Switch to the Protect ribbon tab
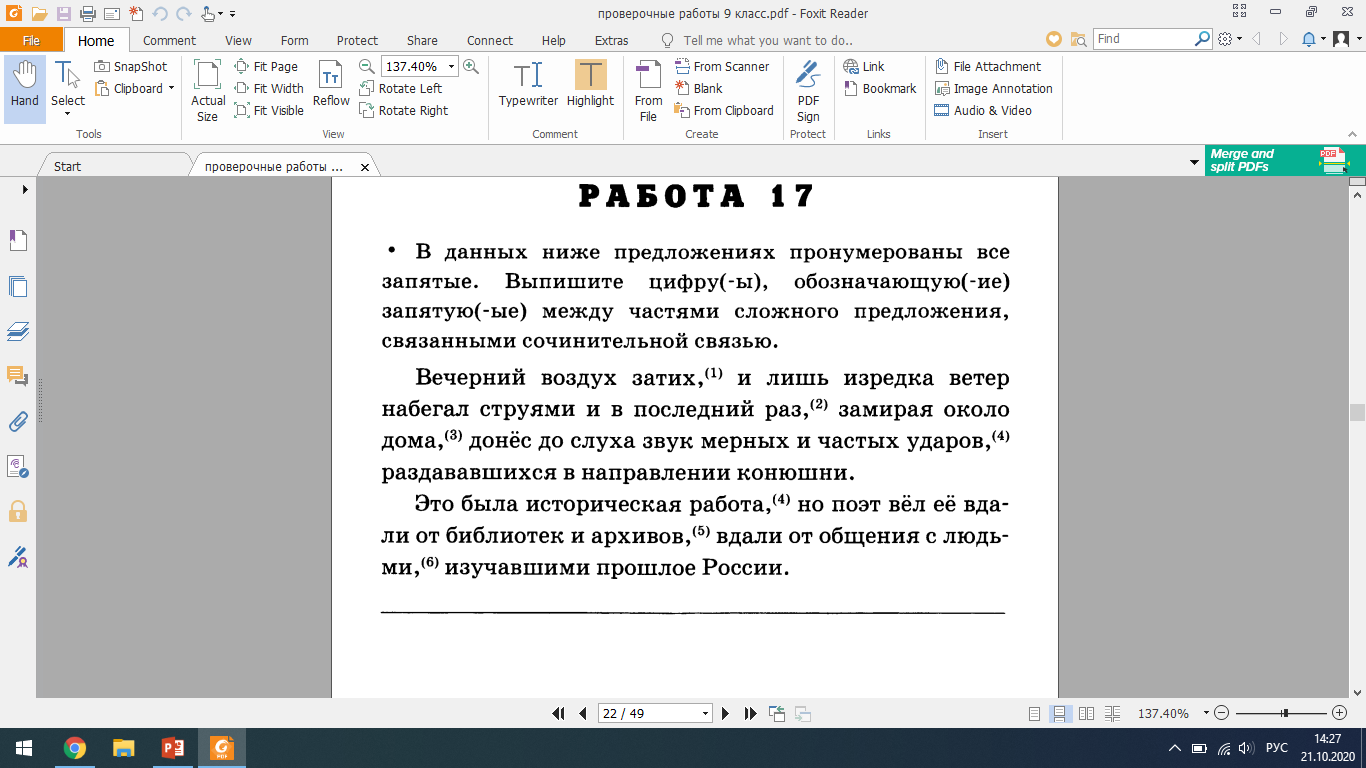 357,40
